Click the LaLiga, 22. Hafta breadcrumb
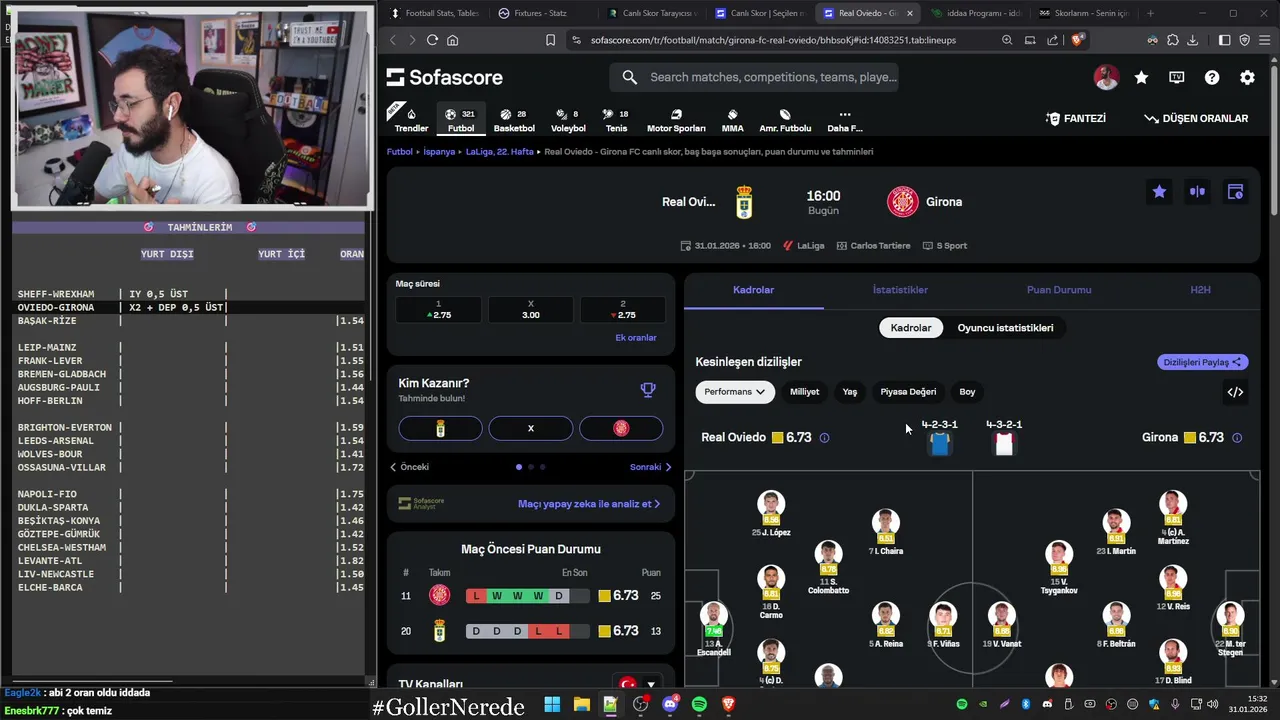Image resolution: width=1280 pixels, height=720 pixels. (x=499, y=152)
